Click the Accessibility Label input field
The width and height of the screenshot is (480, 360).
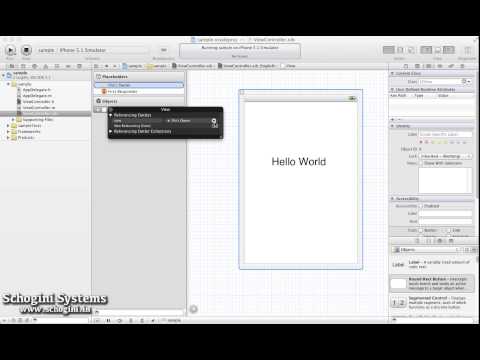445,213
